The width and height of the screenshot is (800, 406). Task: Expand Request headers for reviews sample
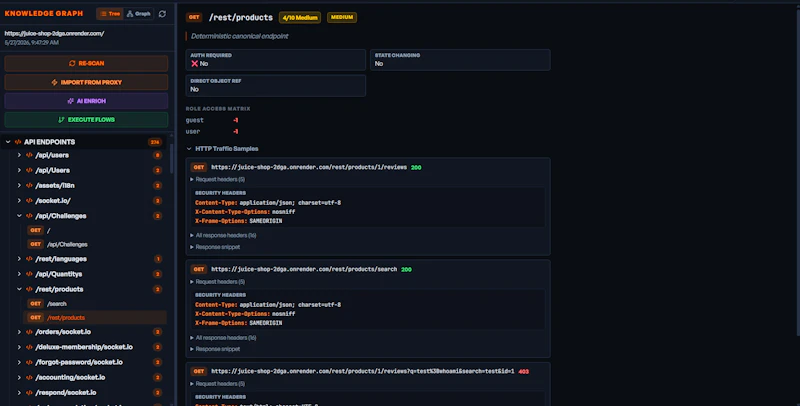[218, 180]
